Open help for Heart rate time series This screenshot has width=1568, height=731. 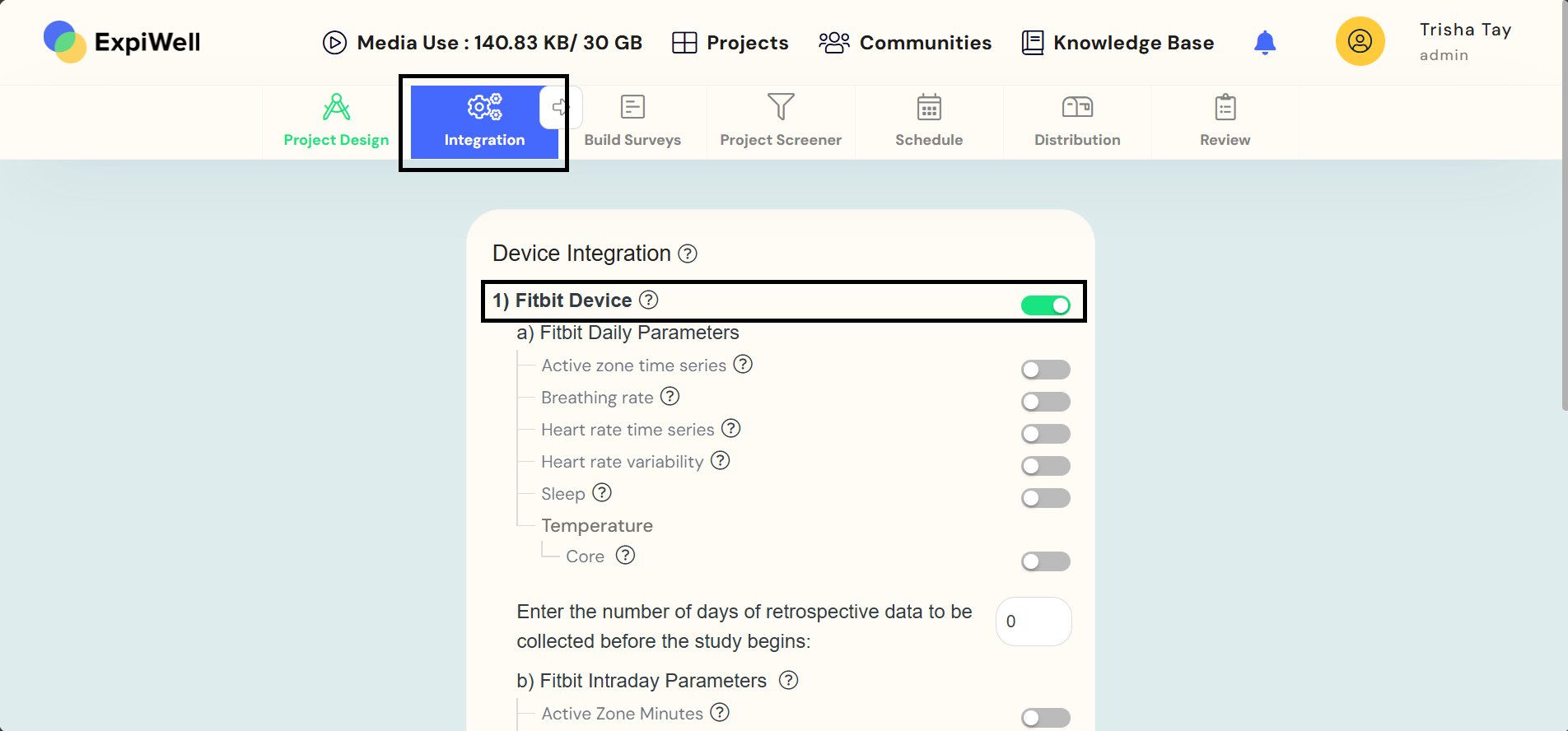[x=731, y=428]
